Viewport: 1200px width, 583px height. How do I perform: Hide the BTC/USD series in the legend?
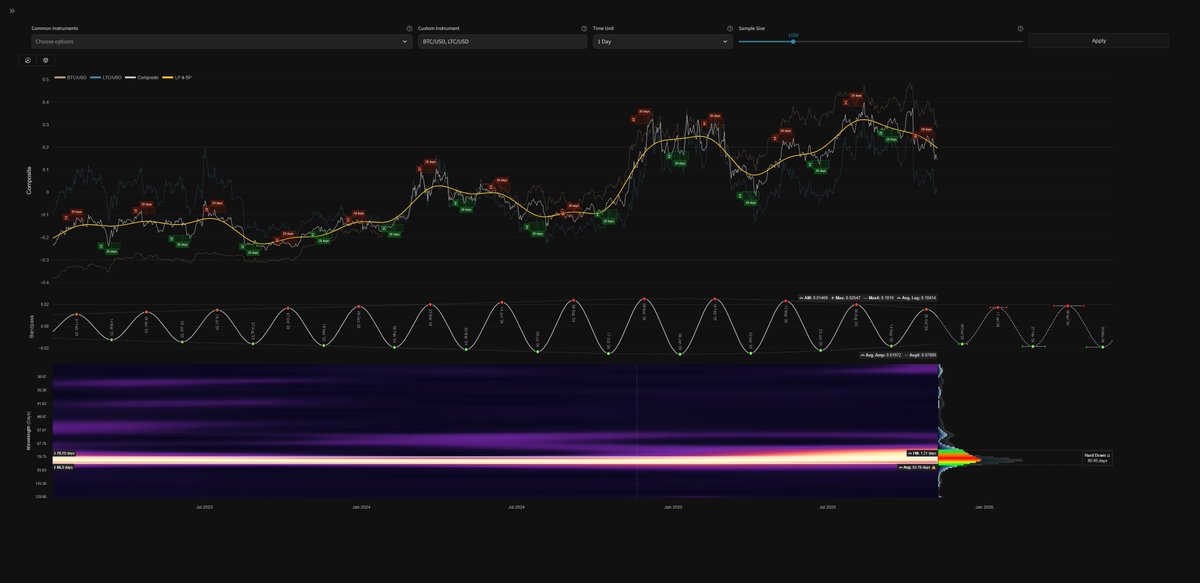pyautogui.click(x=72, y=75)
